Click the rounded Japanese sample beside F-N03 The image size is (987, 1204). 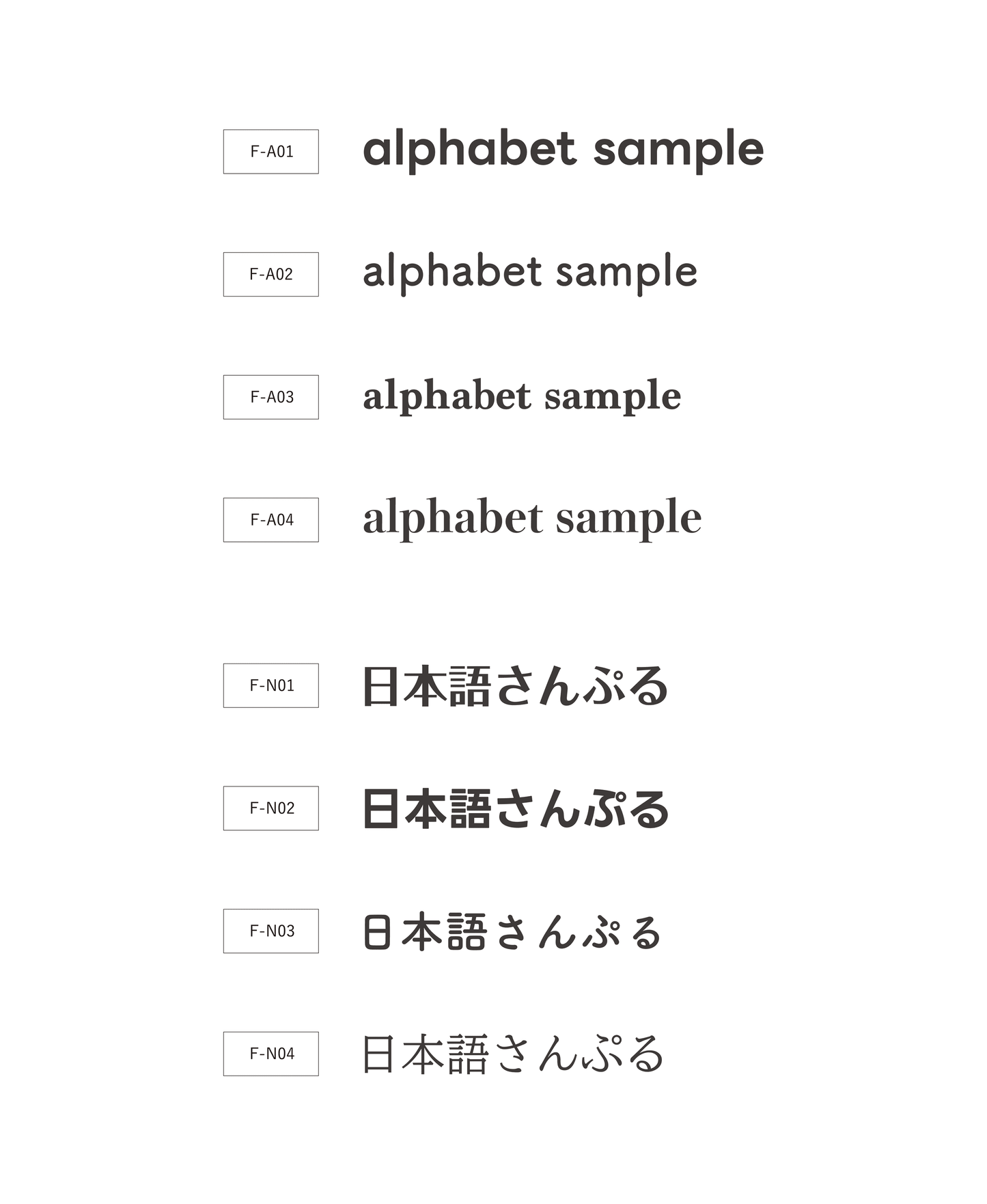(x=512, y=932)
